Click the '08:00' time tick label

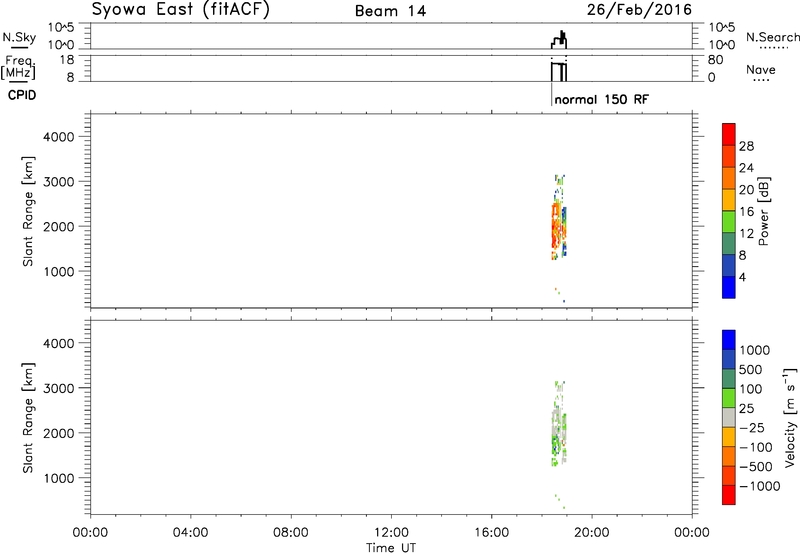[x=291, y=533]
